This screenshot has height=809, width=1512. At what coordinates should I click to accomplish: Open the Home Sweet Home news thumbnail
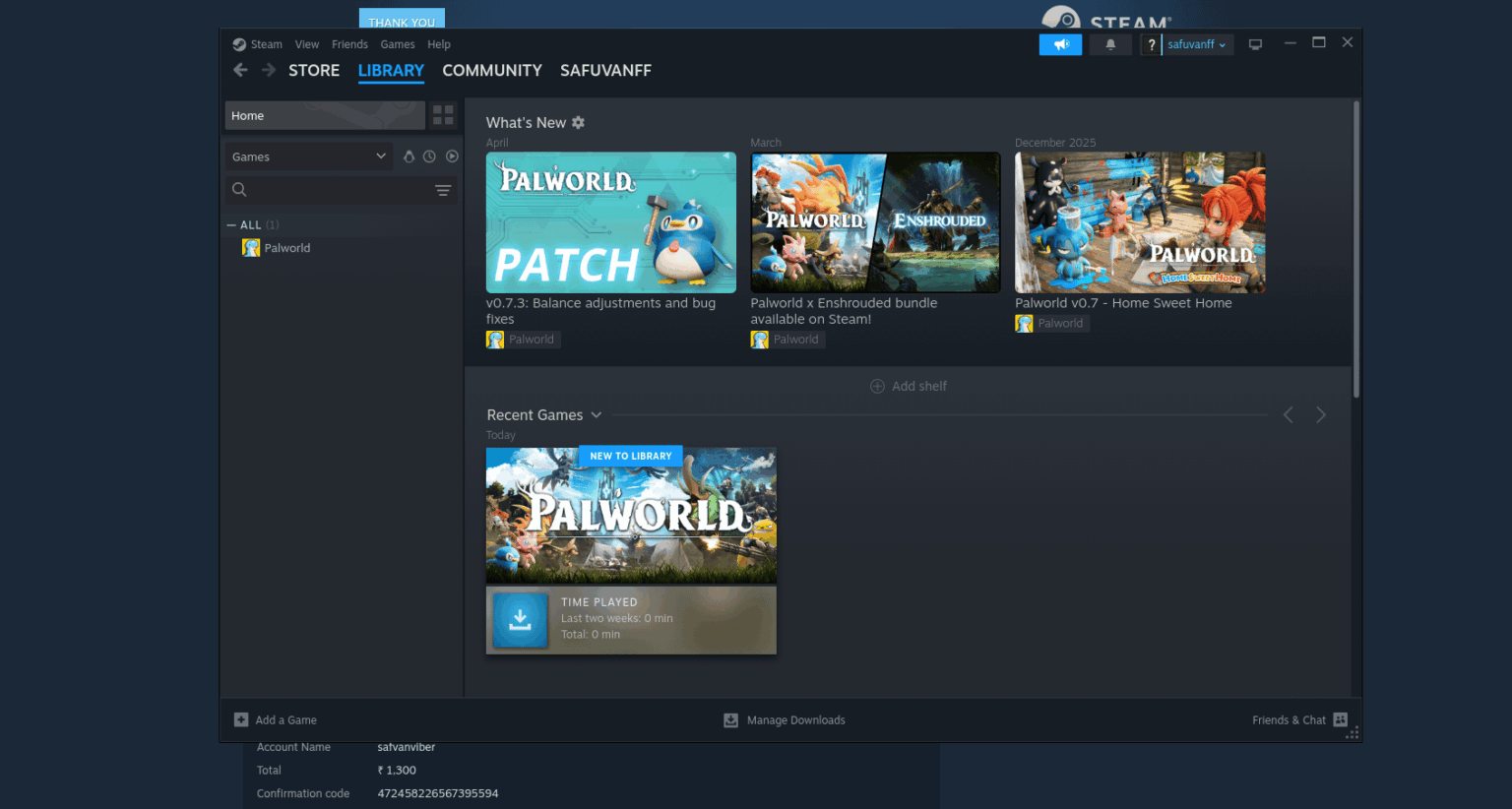[x=1140, y=222]
